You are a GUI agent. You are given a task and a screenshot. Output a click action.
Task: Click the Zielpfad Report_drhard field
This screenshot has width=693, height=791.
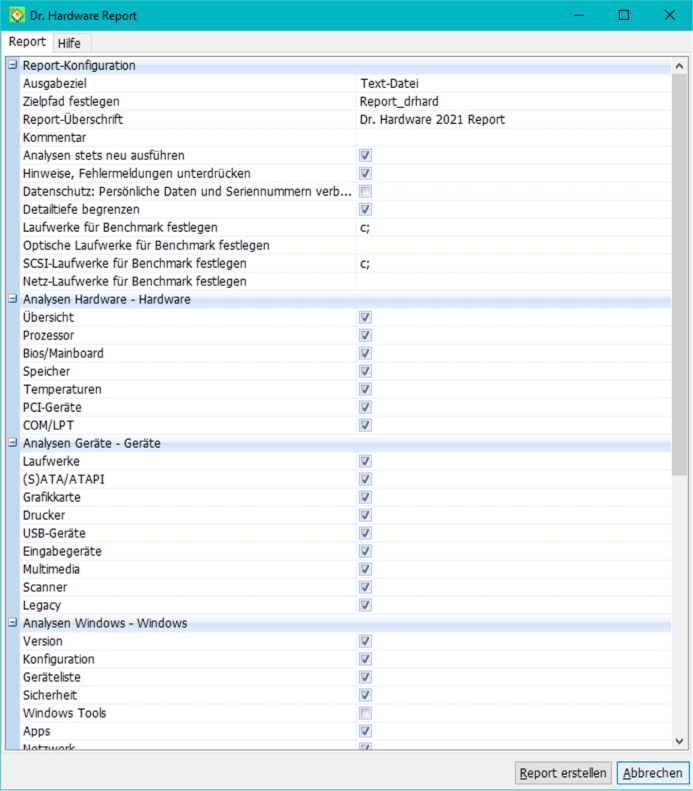(x=512, y=102)
